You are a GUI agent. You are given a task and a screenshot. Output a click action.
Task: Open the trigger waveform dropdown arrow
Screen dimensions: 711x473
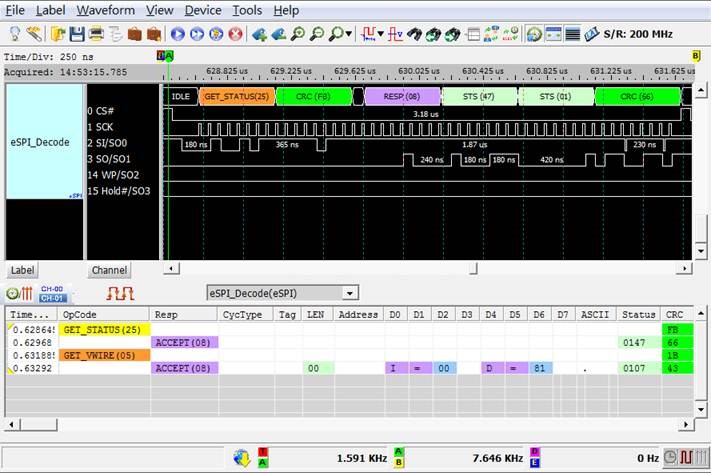point(380,34)
